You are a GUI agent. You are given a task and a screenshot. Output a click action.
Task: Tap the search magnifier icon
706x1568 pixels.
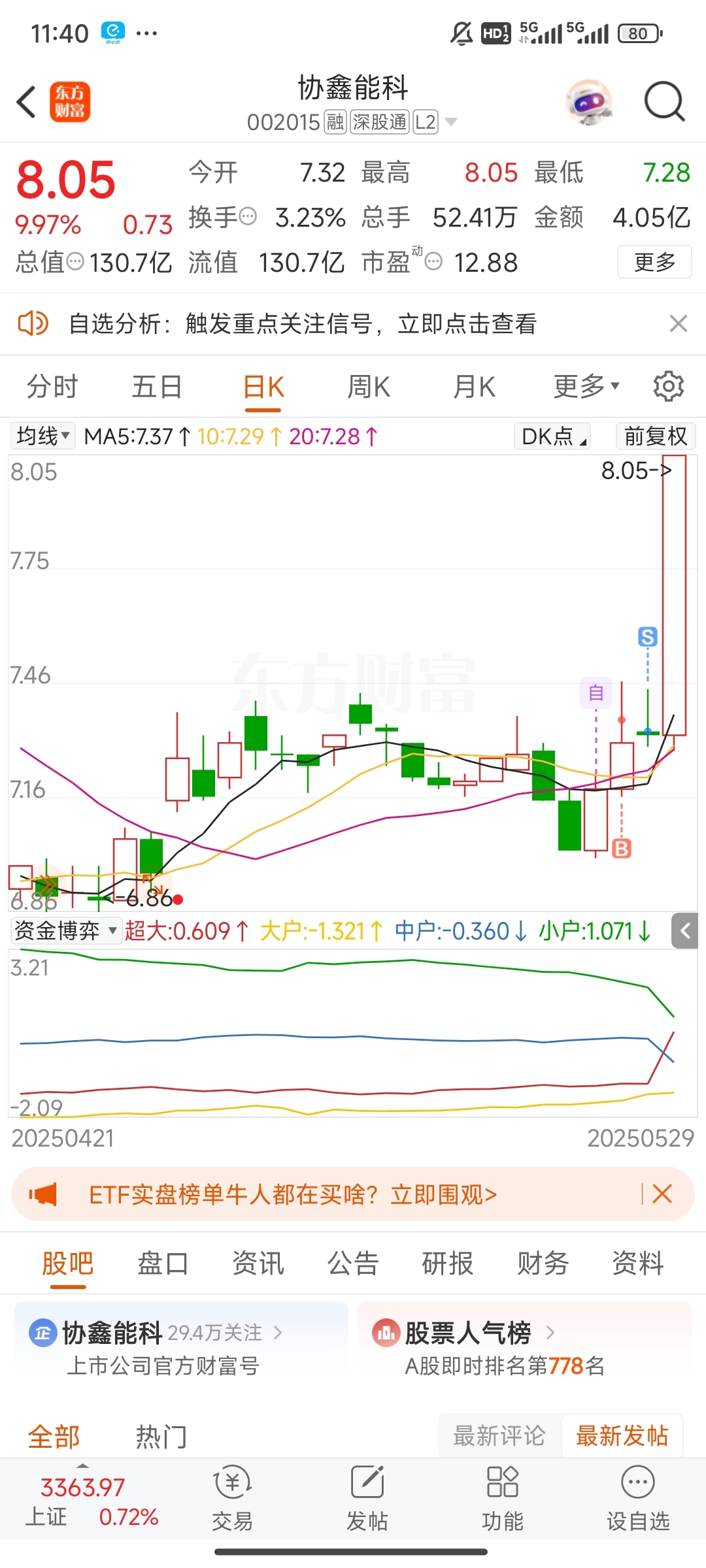[x=664, y=102]
